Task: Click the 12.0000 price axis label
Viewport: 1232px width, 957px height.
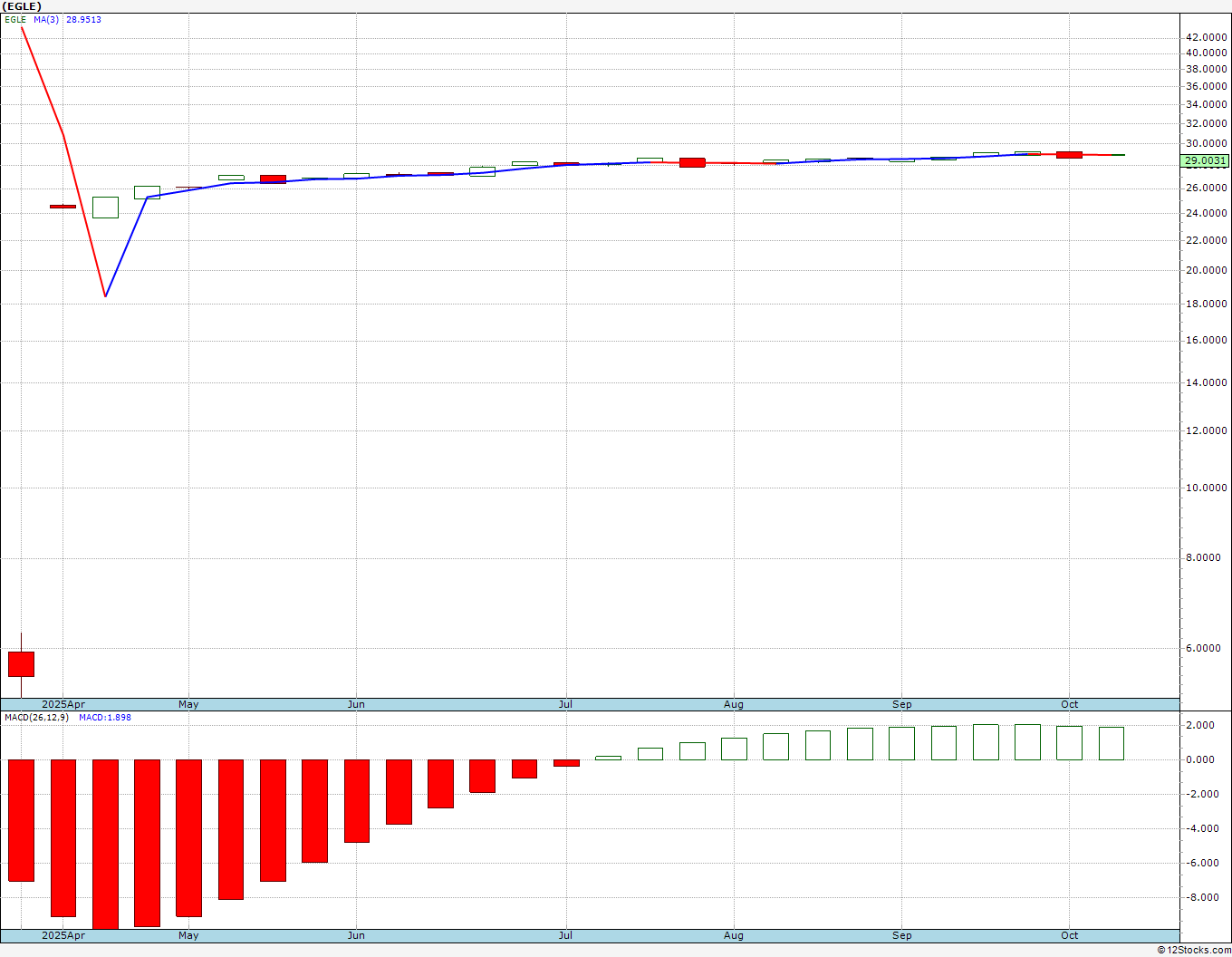Action: [1206, 430]
